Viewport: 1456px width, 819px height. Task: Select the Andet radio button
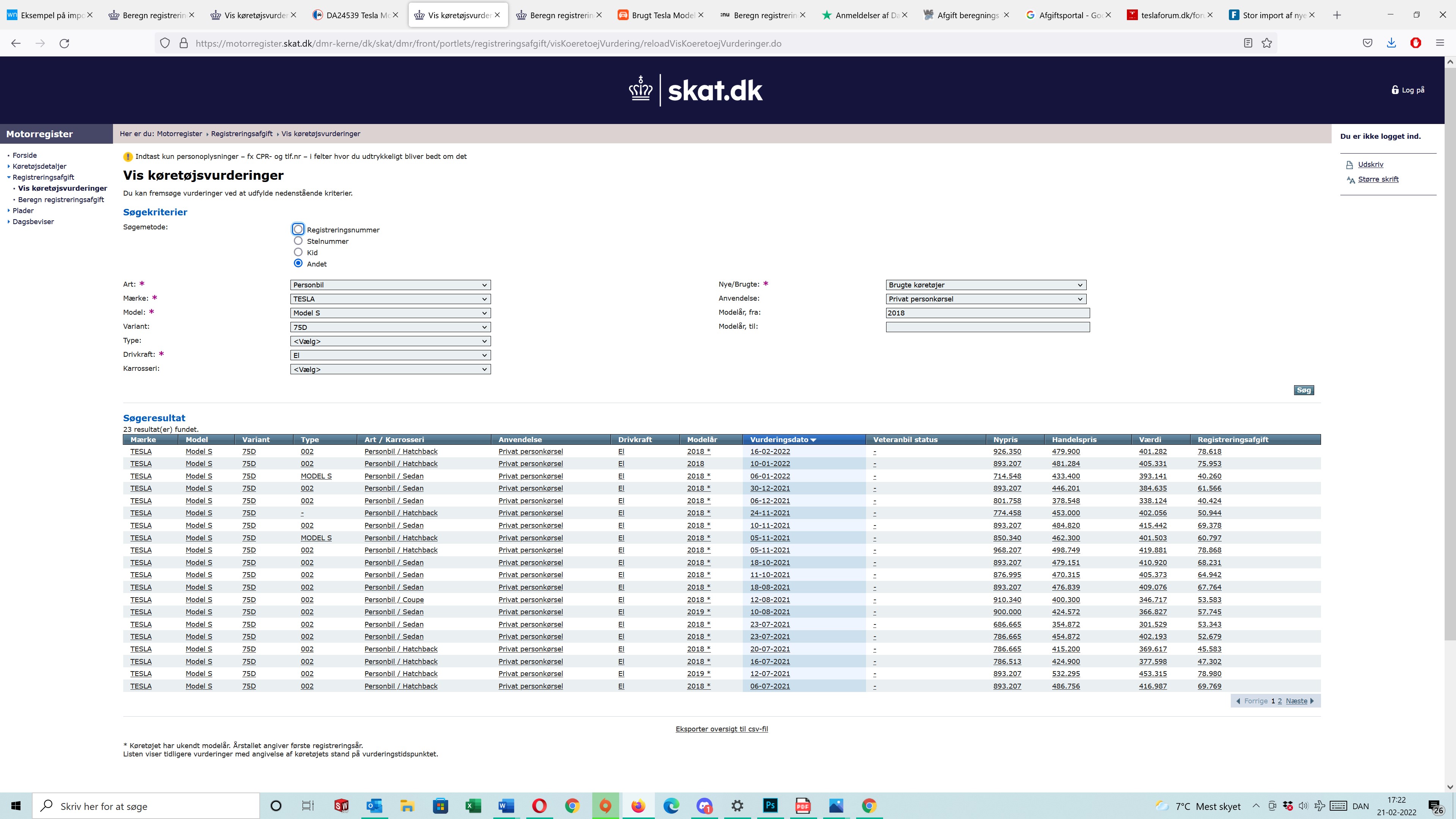click(x=298, y=264)
